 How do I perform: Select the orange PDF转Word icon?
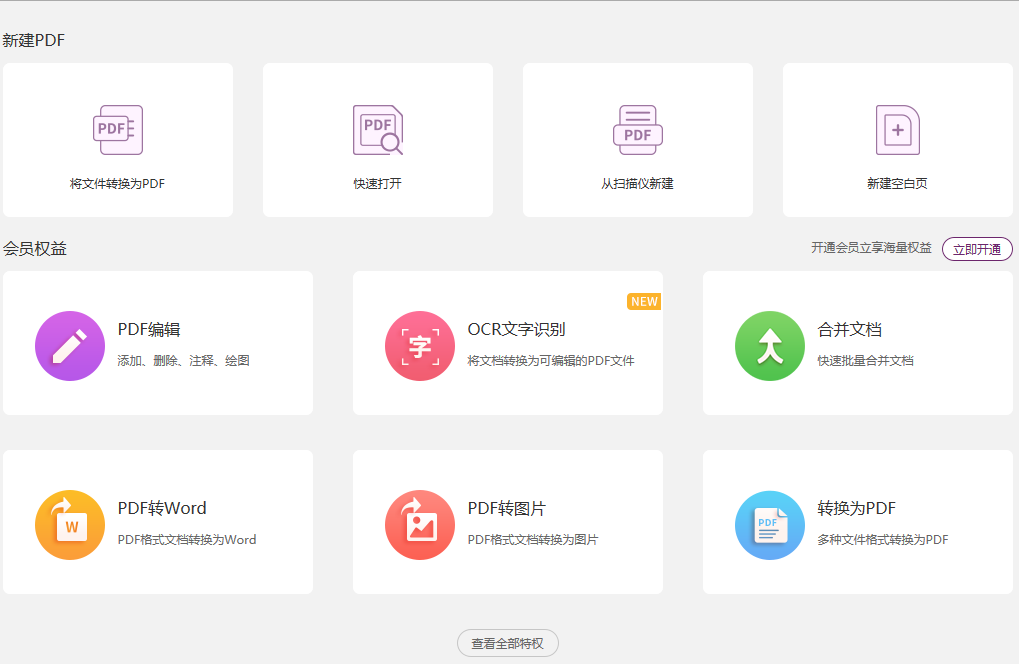click(69, 524)
